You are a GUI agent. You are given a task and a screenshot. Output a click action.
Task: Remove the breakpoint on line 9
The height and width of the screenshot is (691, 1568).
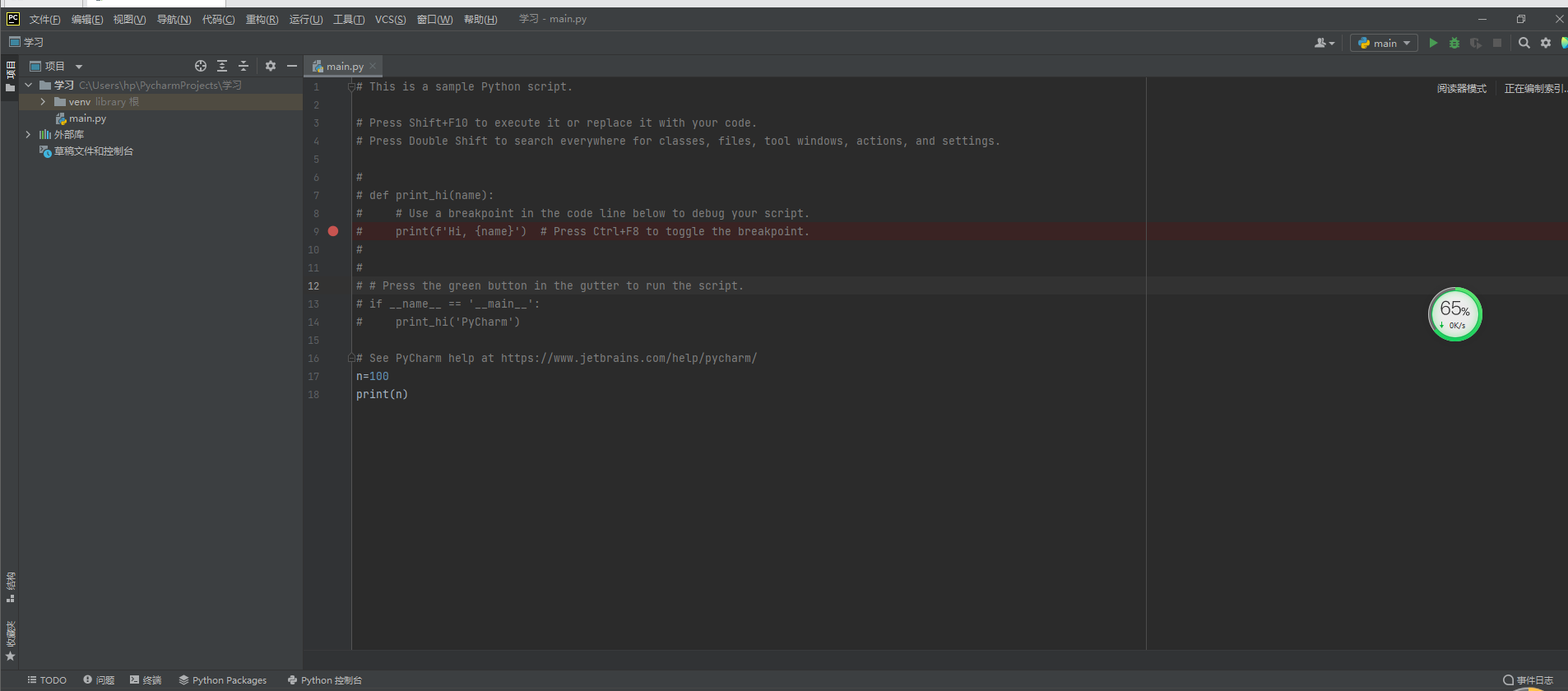click(333, 231)
